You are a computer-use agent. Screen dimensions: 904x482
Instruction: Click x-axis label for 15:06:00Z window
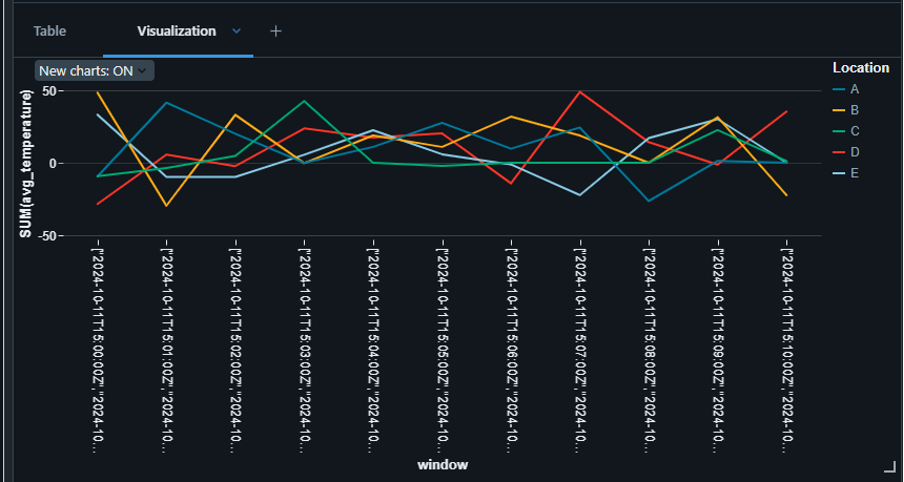[511, 352]
